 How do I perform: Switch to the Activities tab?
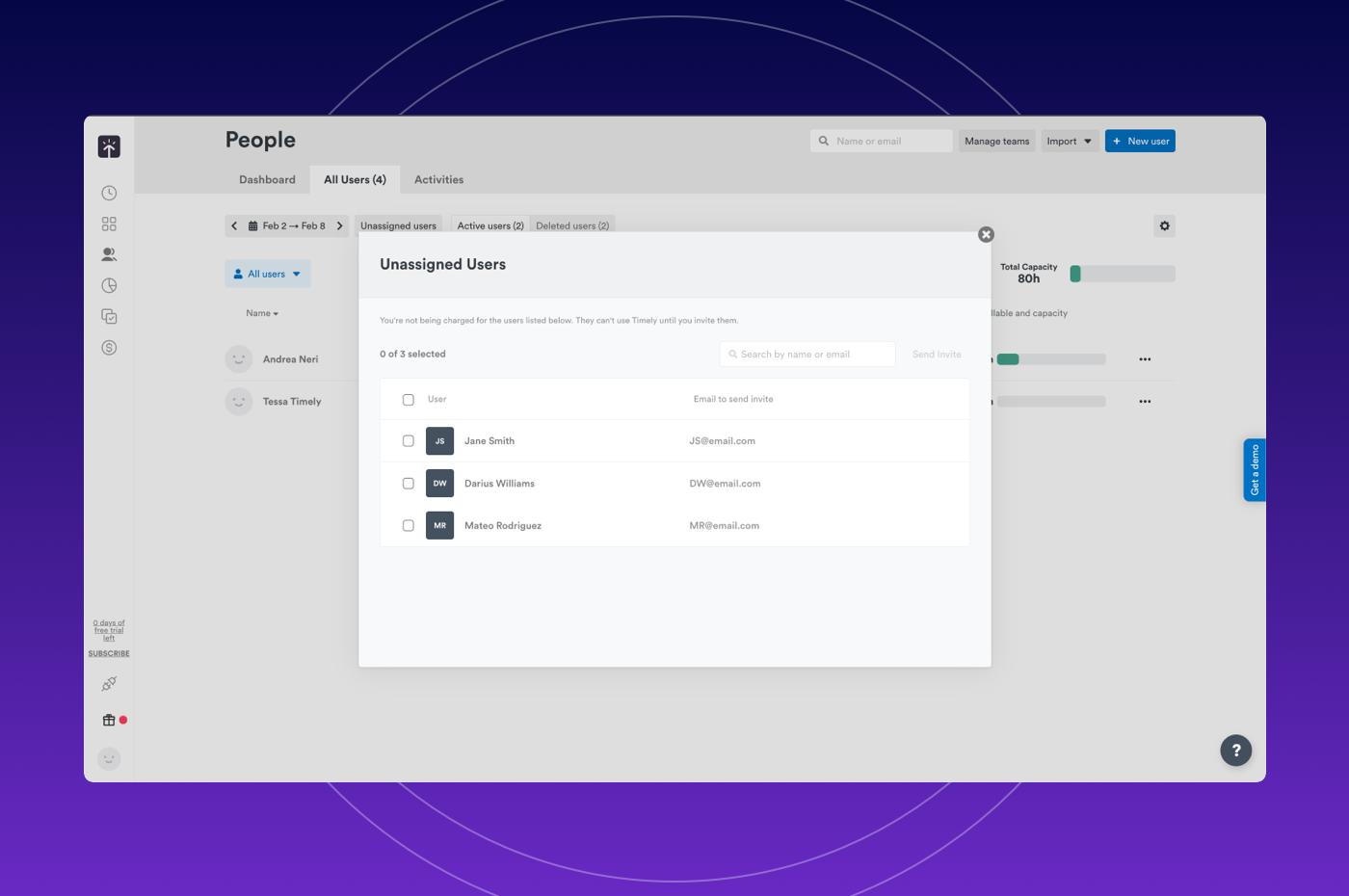438,179
